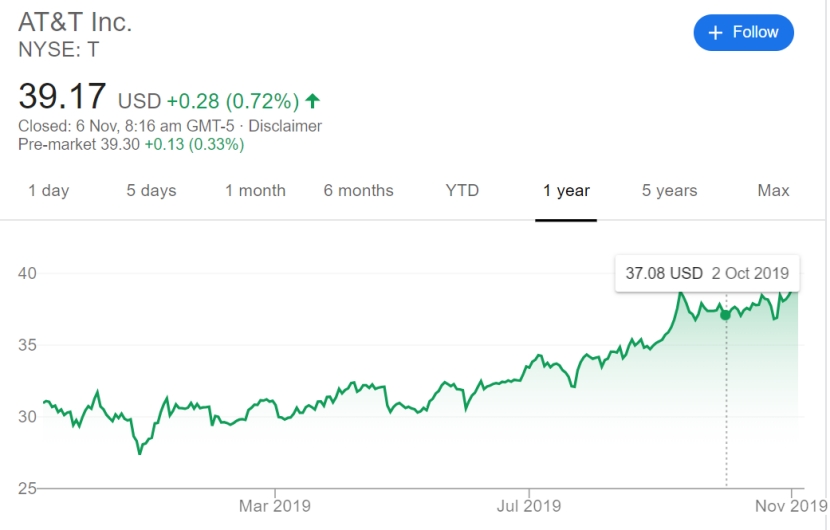
Task: Click the 39.17 current price
Action: tap(62, 97)
